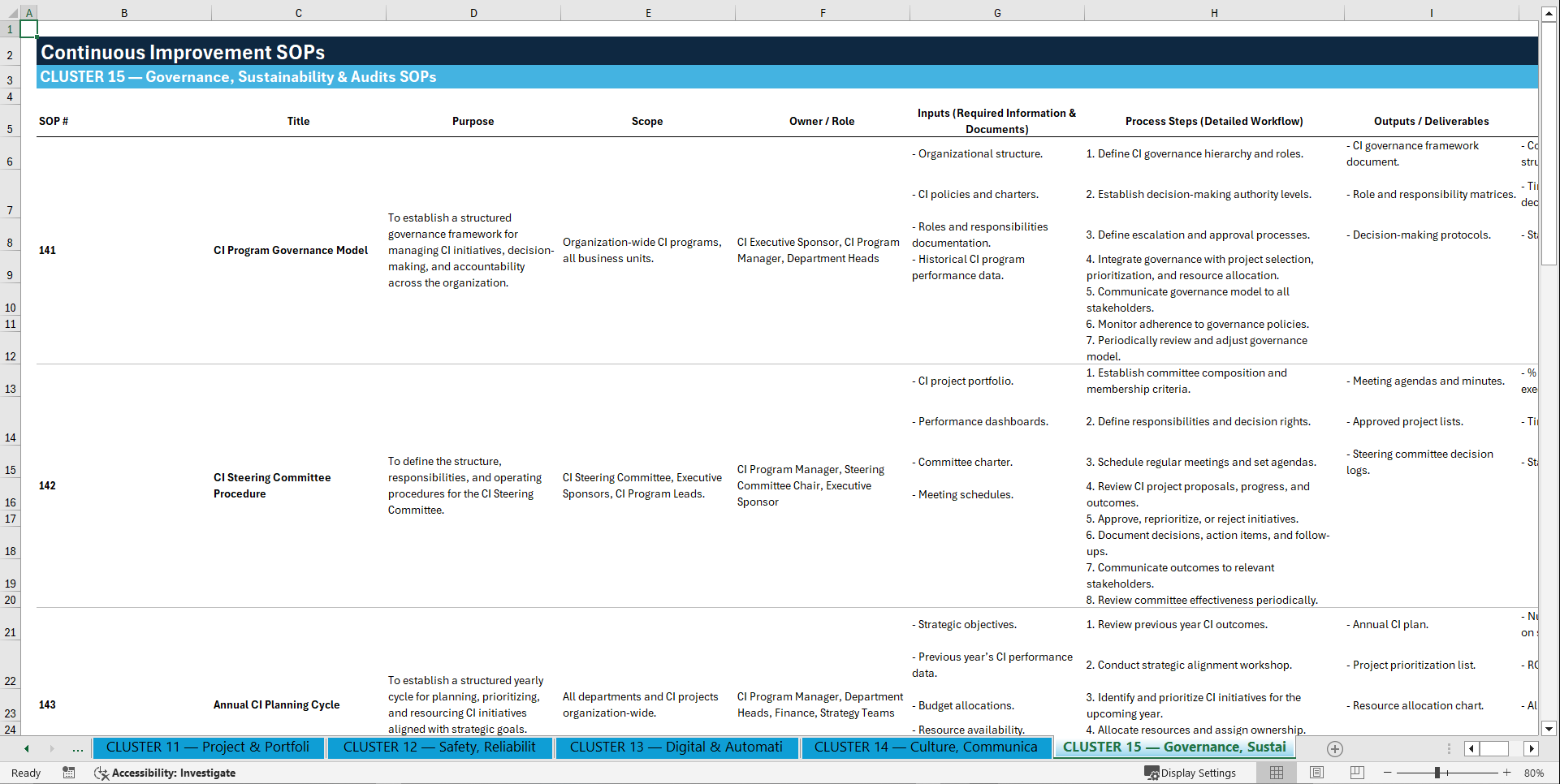Viewport: 1560px width, 784px height.
Task: Open Page Layout view
Action: click(x=1316, y=773)
